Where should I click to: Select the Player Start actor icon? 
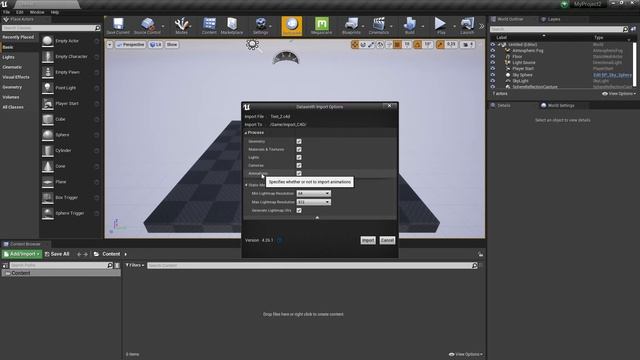pos(47,104)
